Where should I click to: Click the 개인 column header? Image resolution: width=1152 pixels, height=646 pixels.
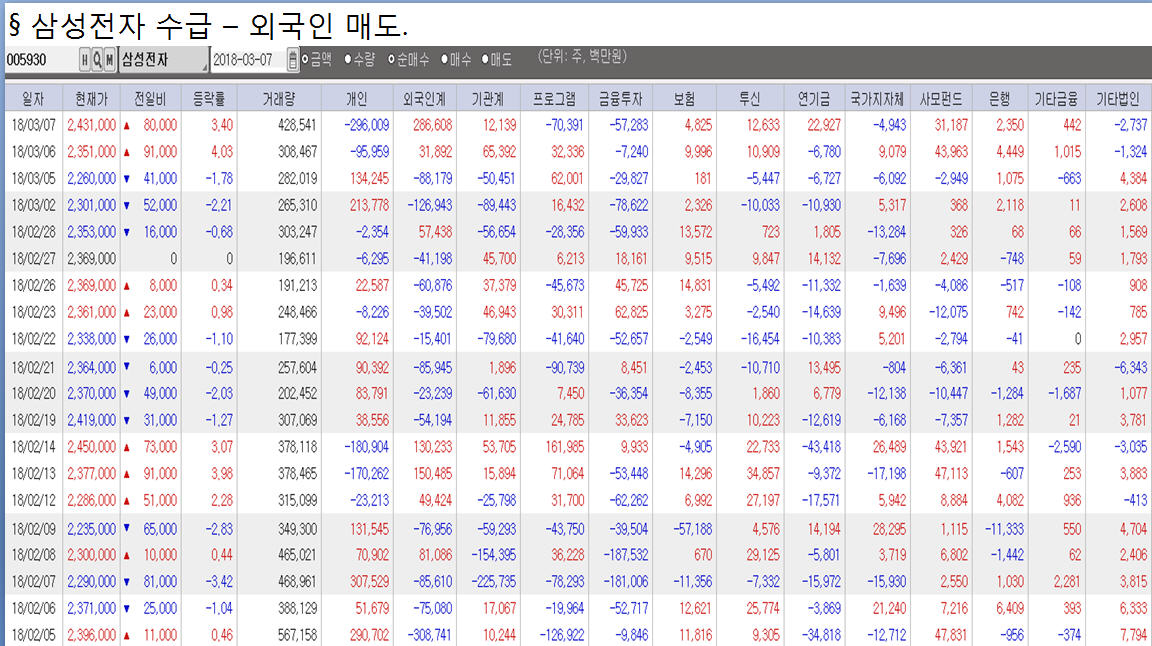tap(356, 99)
